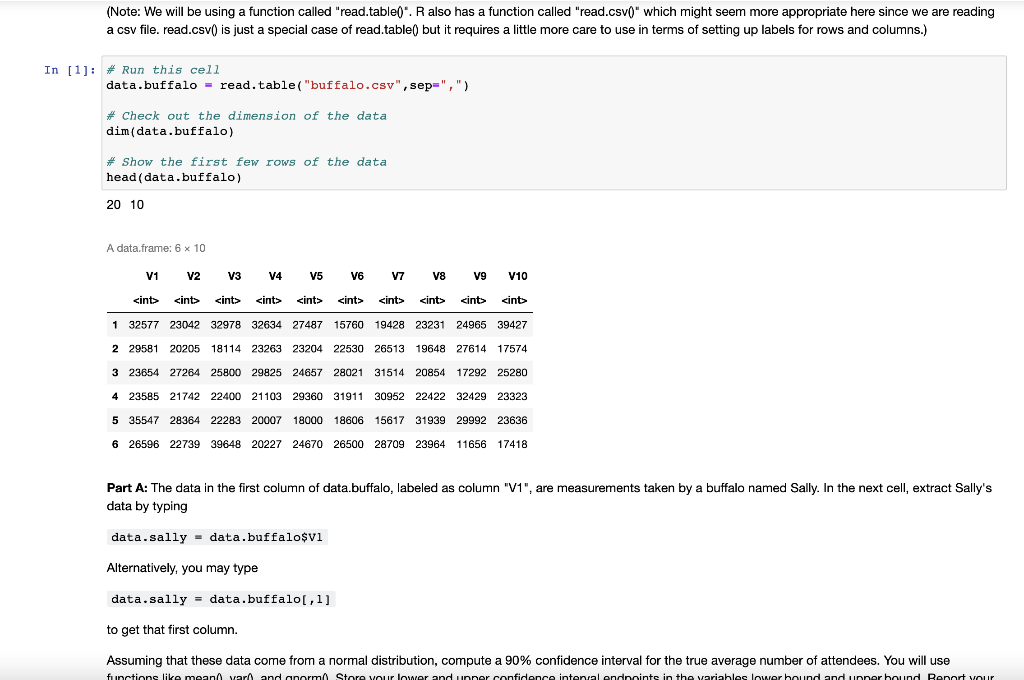
Task: Click the comment "# Show the first few rows"
Action: tap(246, 161)
